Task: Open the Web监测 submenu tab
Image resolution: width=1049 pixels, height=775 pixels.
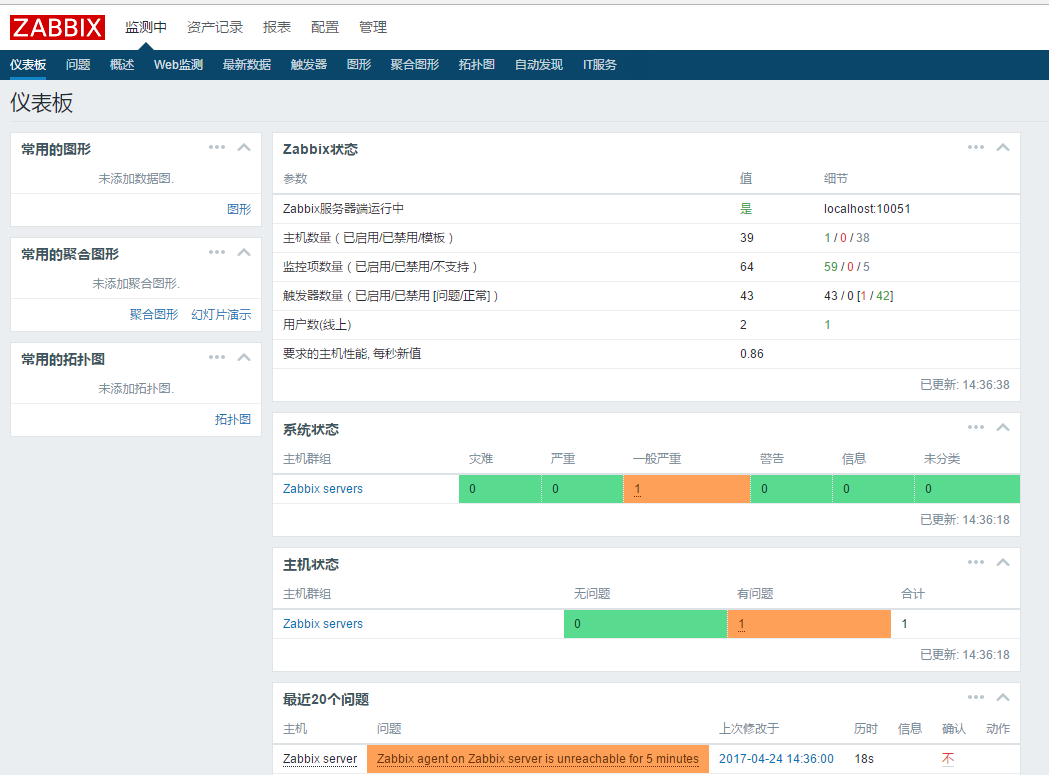Action: [178, 65]
